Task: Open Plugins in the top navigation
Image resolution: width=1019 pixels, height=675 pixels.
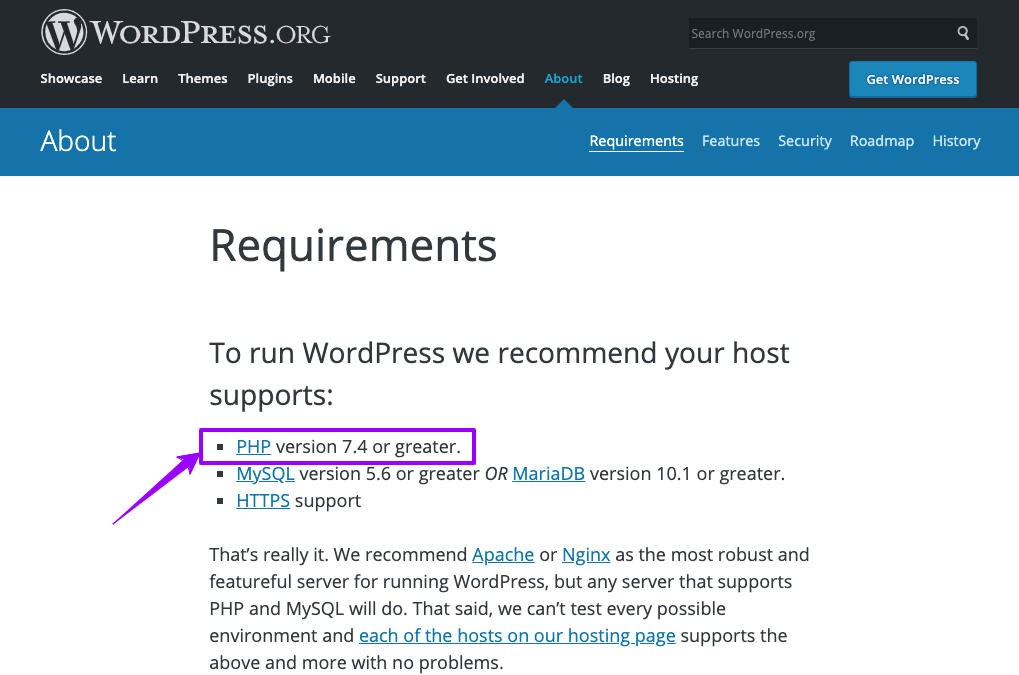Action: point(270,78)
